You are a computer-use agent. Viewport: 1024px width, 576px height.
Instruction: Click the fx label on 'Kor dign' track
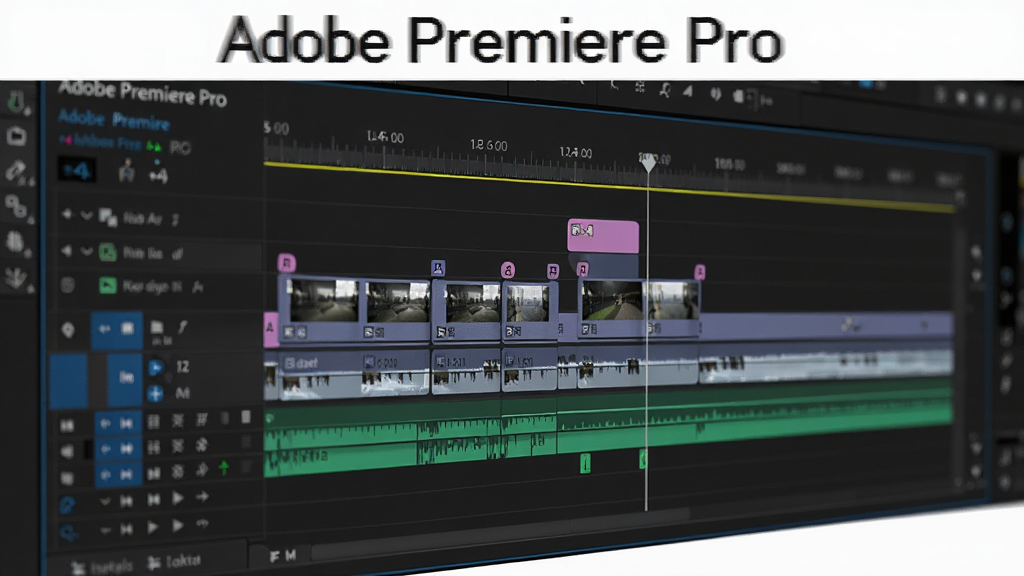pos(198,286)
